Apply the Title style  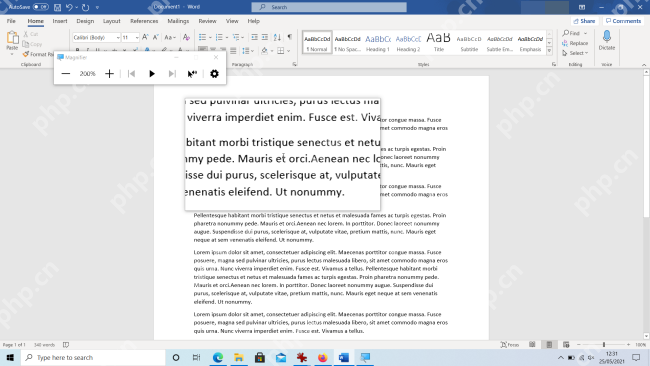click(439, 42)
